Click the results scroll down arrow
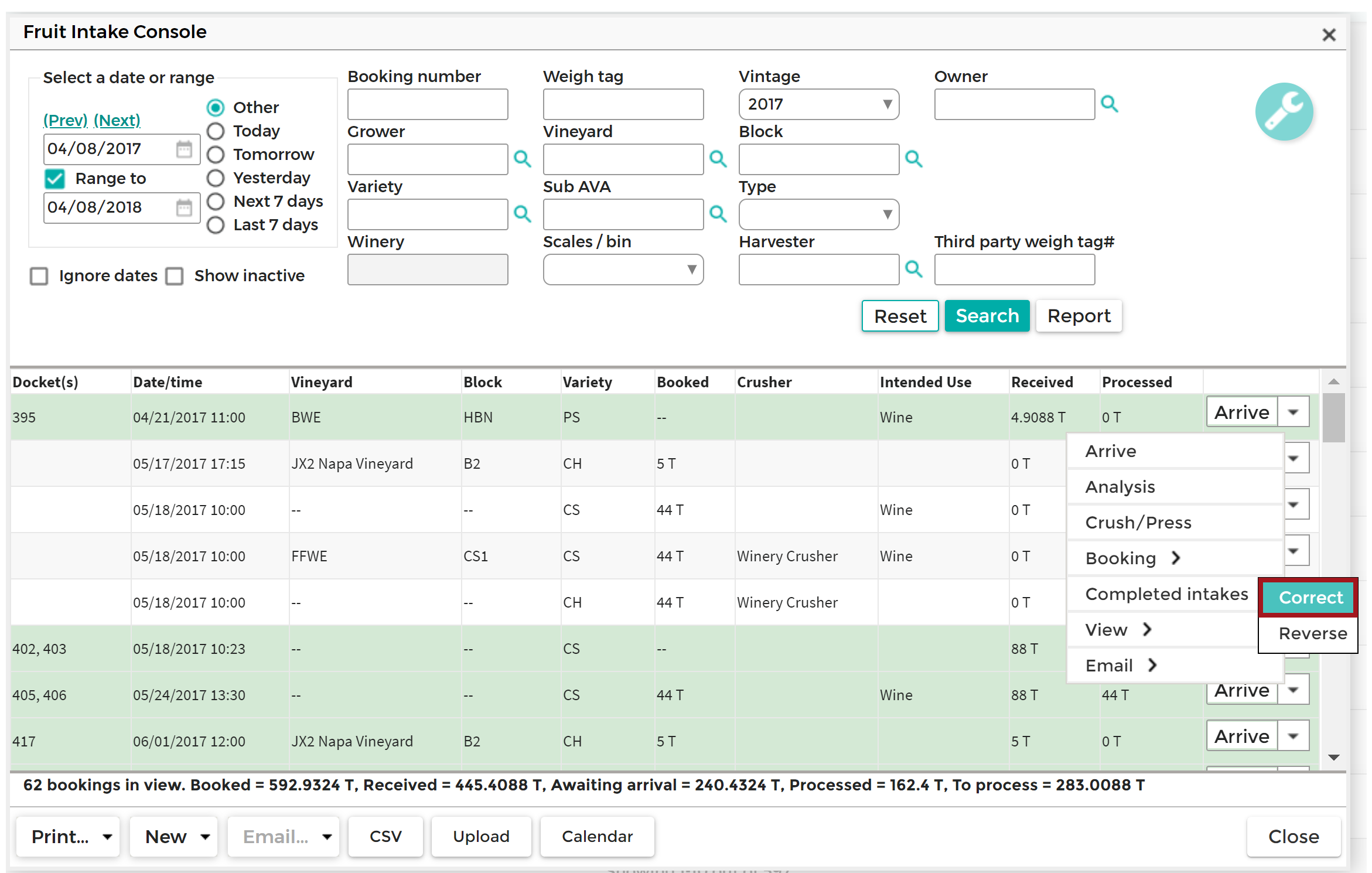This screenshot has width=1372, height=873. tap(1334, 757)
